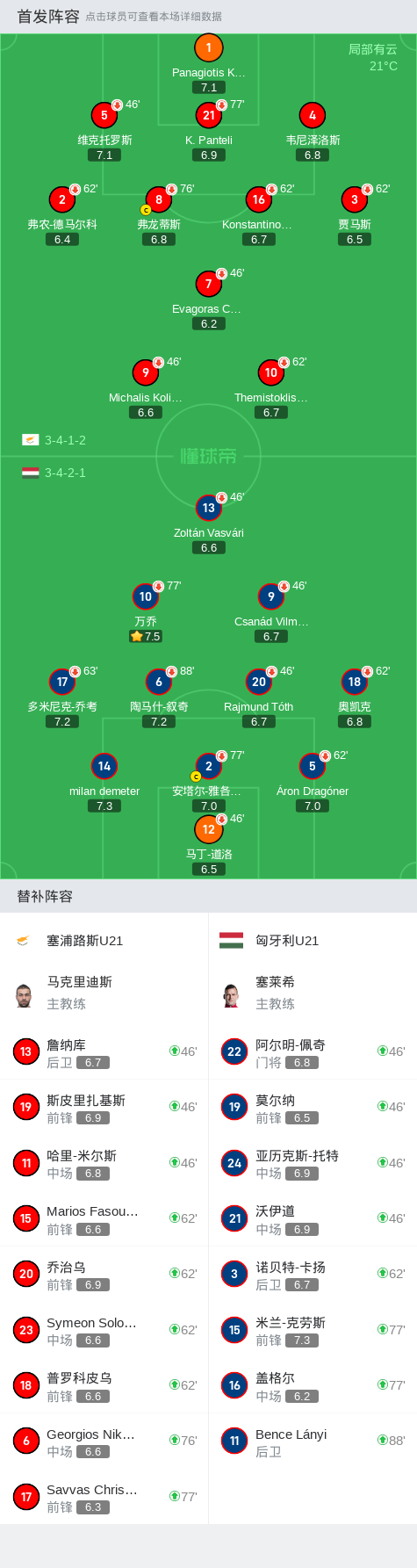Tap substitute 11 Bence Lányi entry
Viewport: 417px width, 1568px height.
click(x=313, y=1442)
